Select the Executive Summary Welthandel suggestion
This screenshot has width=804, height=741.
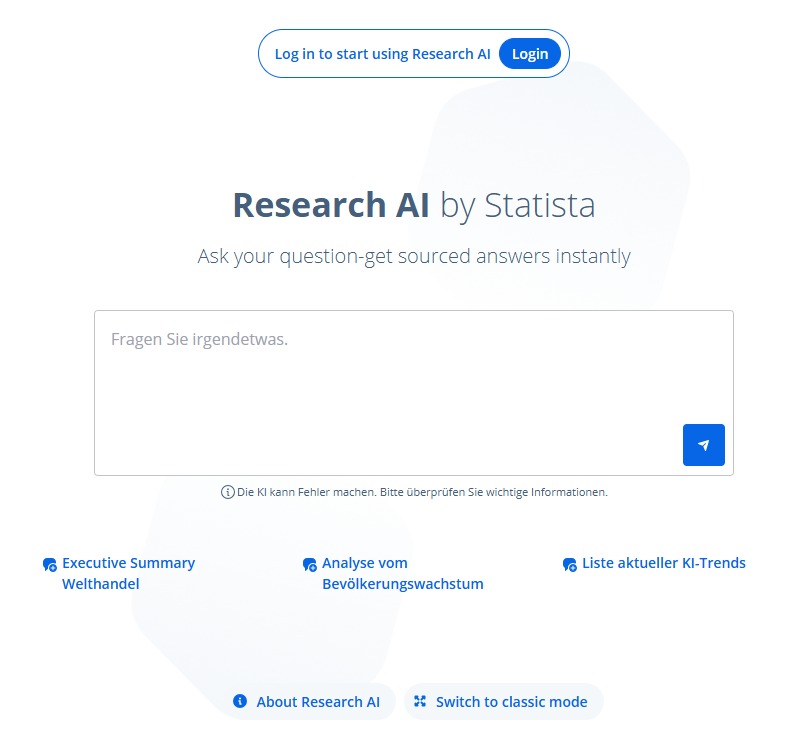point(128,573)
